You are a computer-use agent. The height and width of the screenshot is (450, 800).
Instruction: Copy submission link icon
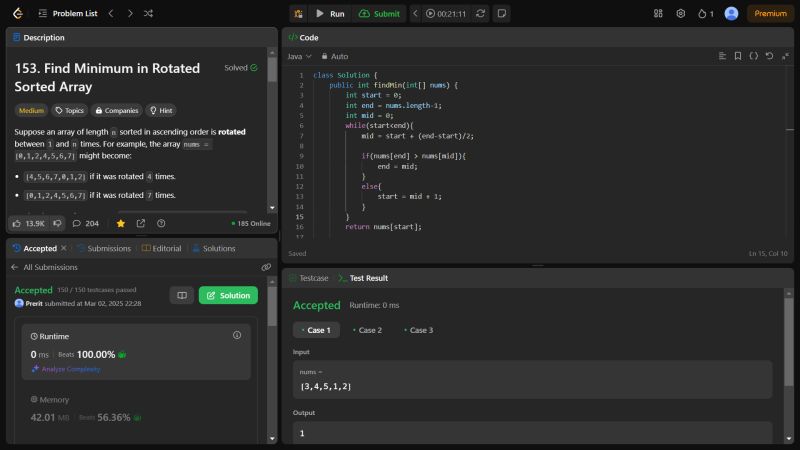(266, 267)
